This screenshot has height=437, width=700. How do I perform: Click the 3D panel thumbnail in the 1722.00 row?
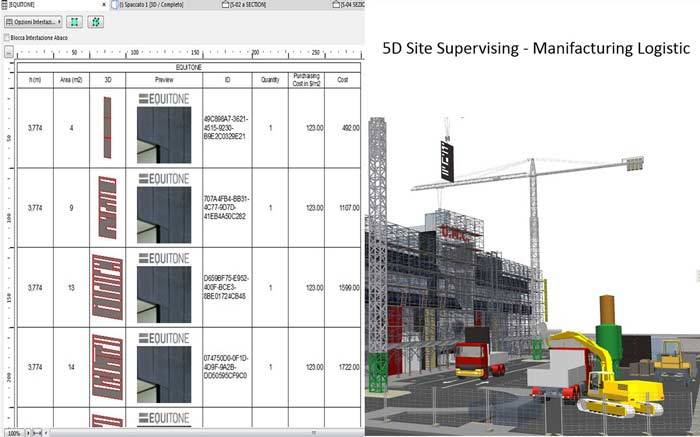pos(107,367)
